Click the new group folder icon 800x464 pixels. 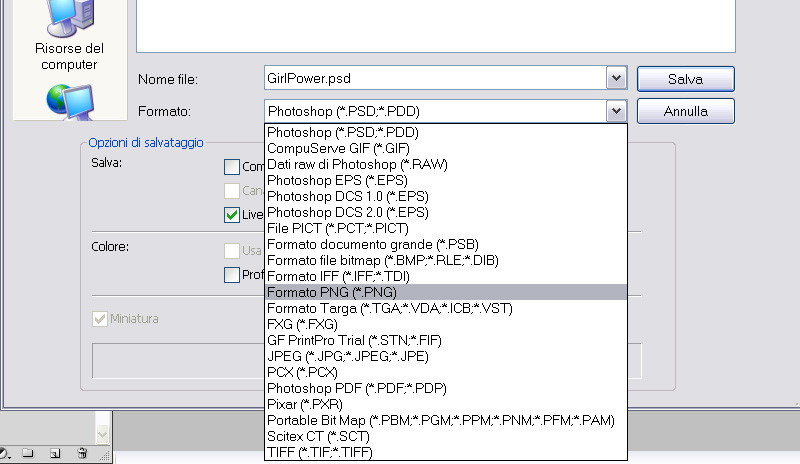click(x=30, y=453)
